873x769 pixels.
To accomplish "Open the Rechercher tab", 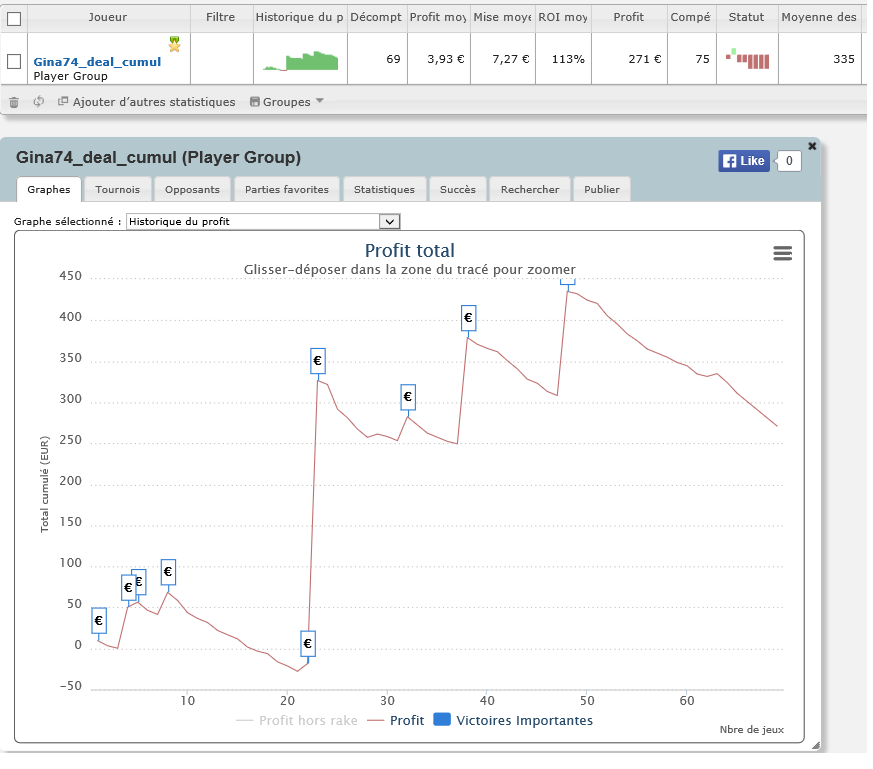I will pyautogui.click(x=529, y=189).
